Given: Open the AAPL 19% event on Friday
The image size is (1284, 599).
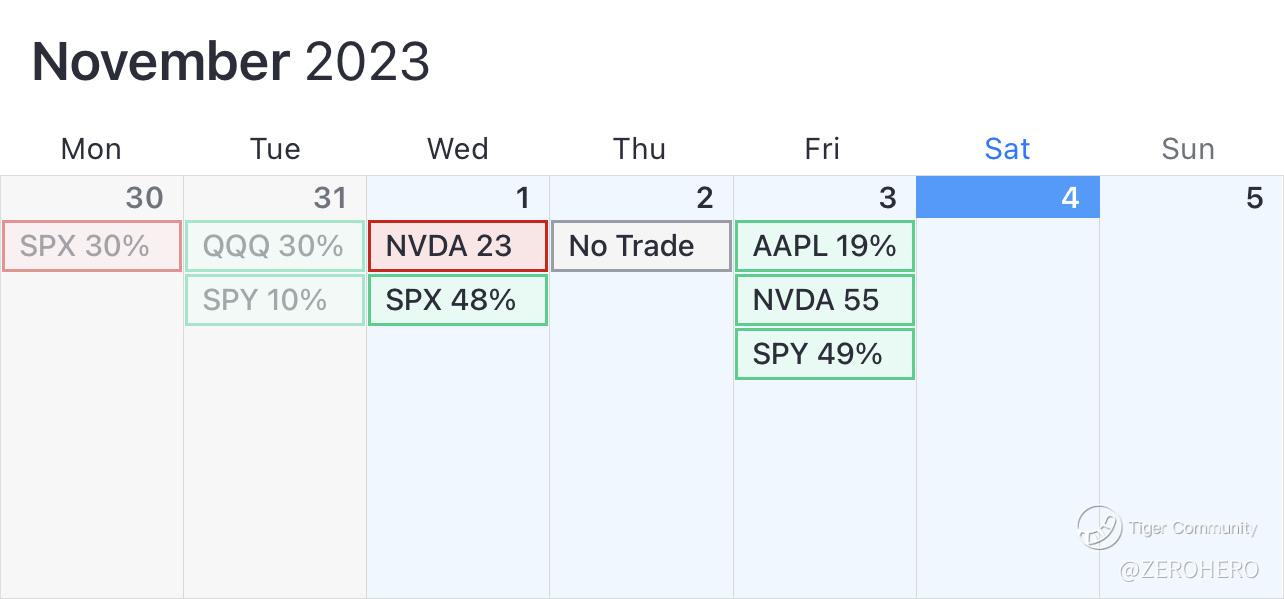Looking at the screenshot, I should coord(824,246).
